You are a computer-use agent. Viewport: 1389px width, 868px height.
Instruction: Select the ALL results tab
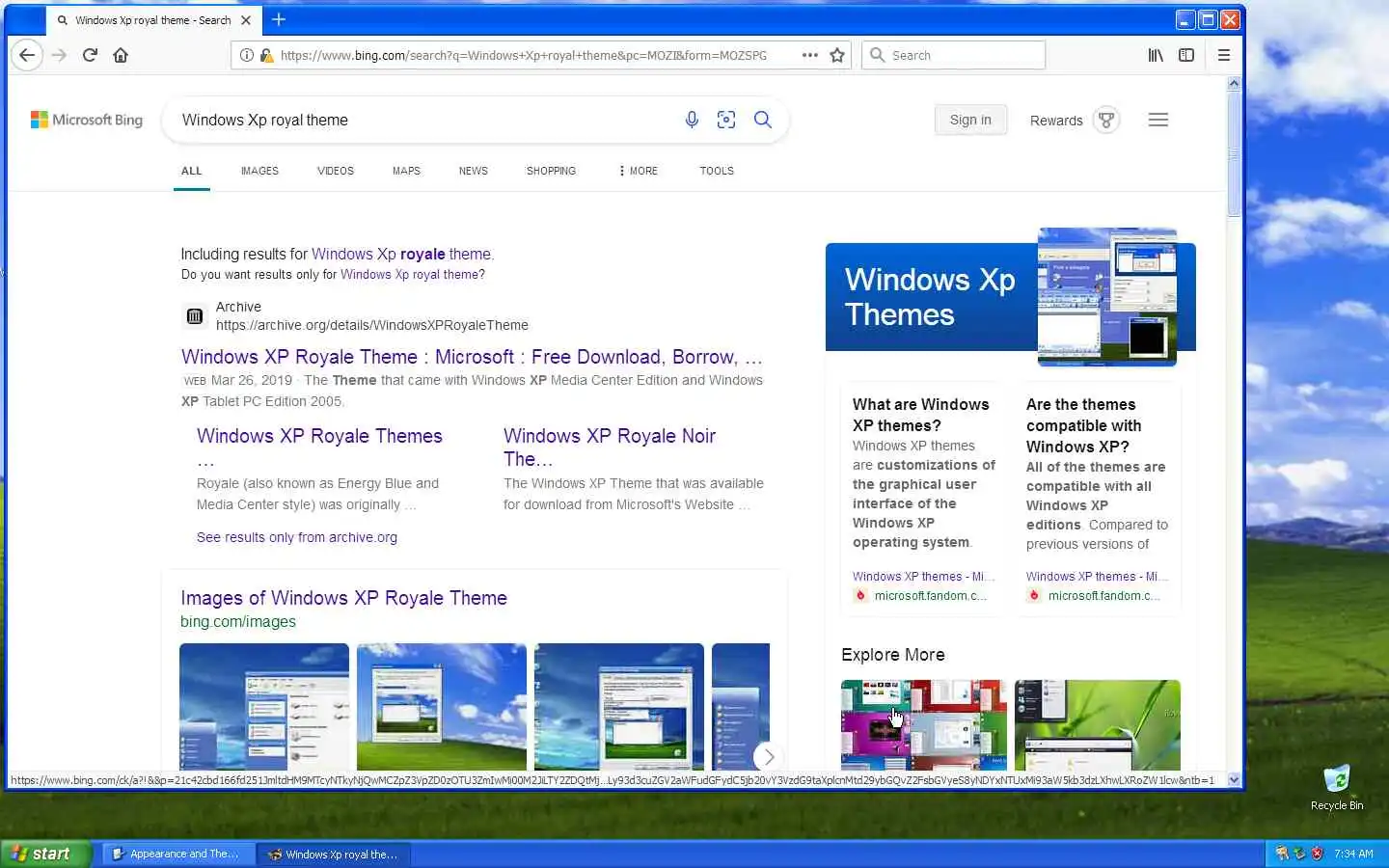click(192, 171)
